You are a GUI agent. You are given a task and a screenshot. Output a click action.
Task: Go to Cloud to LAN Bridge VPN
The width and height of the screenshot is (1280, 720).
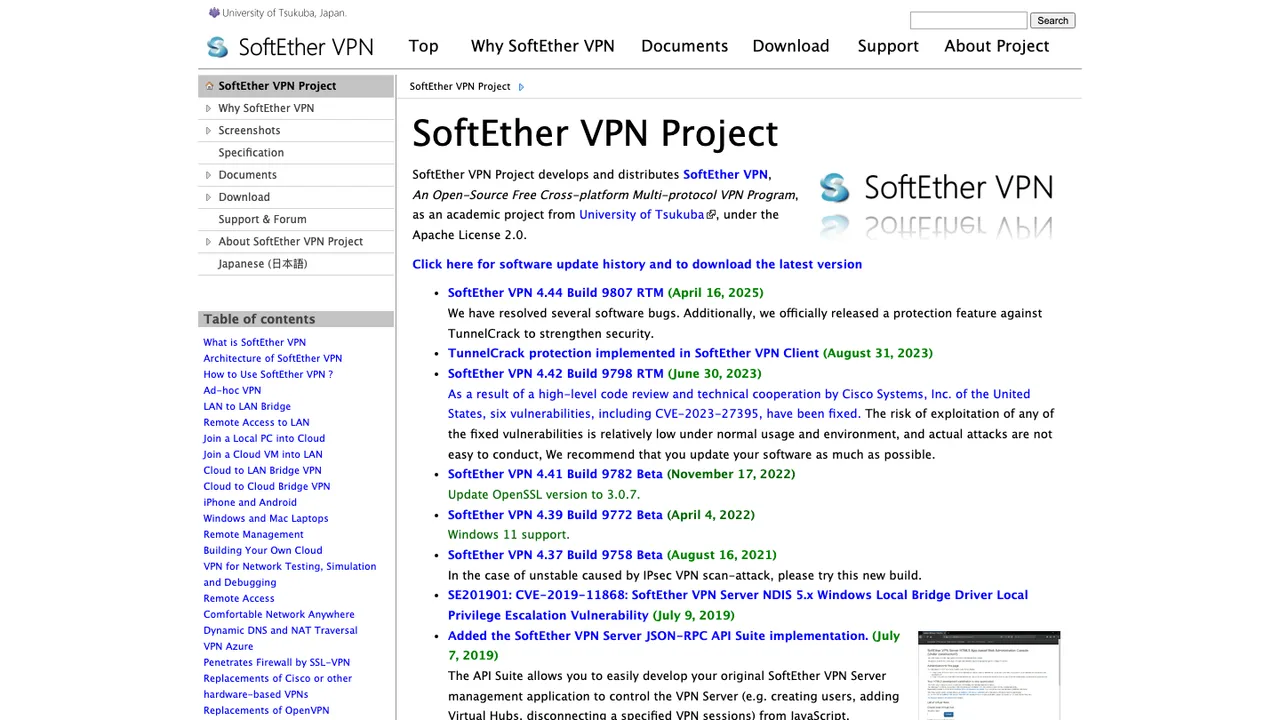pos(263,470)
